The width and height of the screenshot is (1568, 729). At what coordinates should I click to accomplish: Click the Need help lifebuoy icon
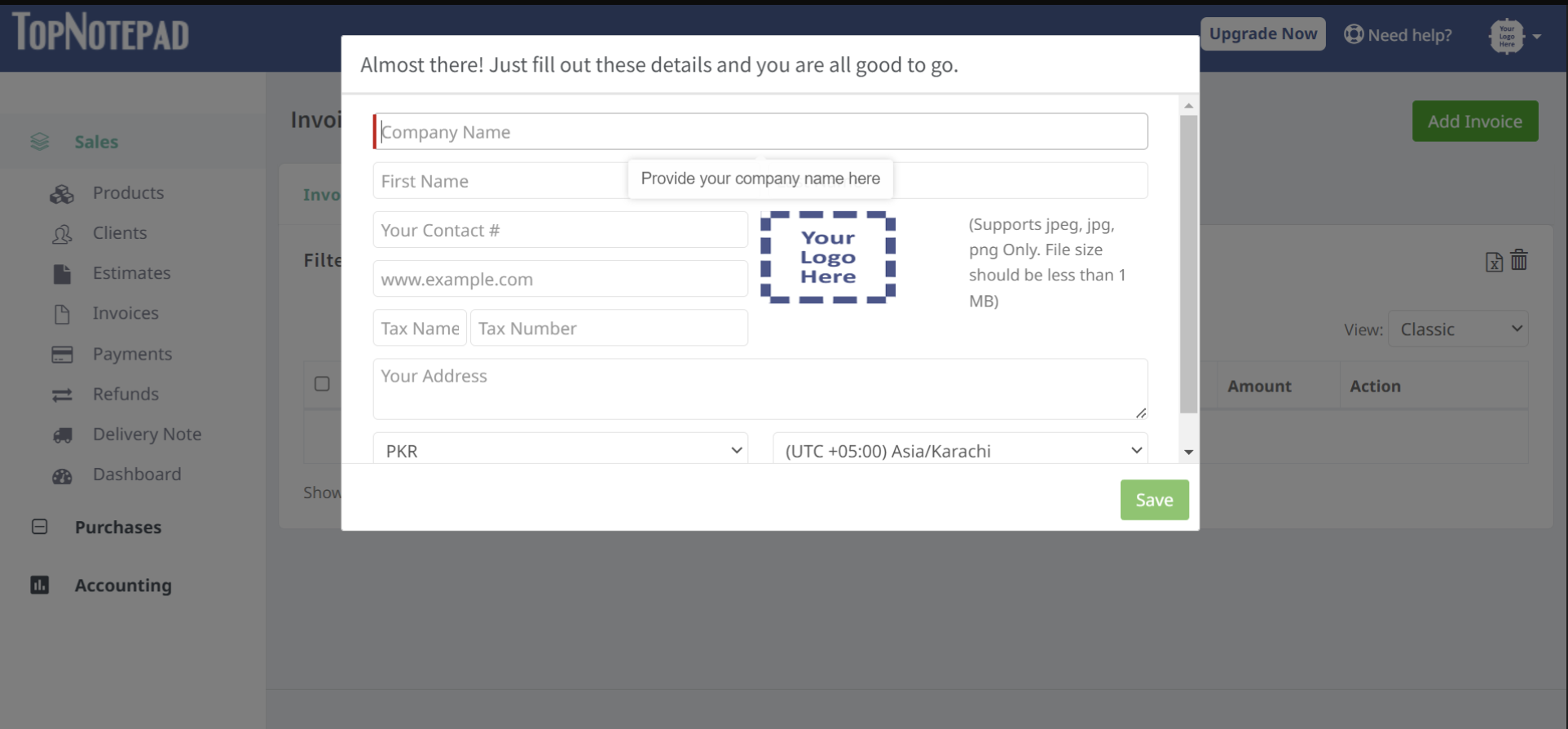1354,34
